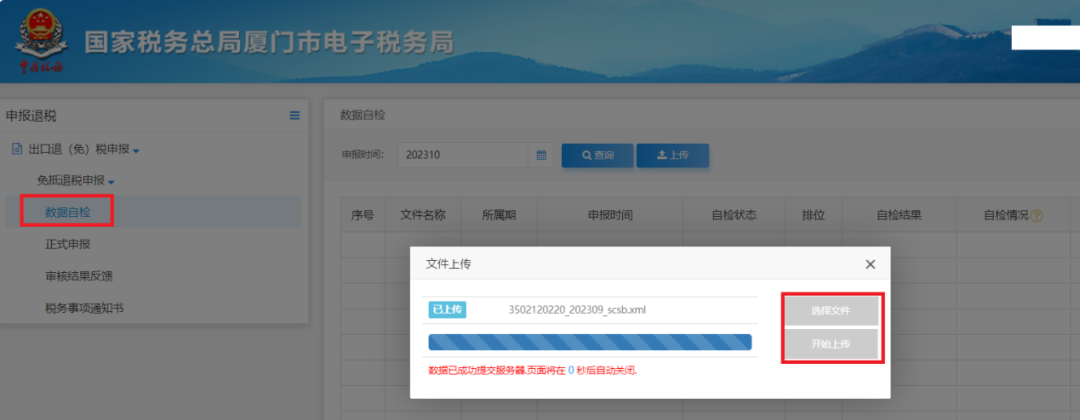Click the document icon beside 出口退（免）税申报
The image size is (1080, 420).
[17, 149]
